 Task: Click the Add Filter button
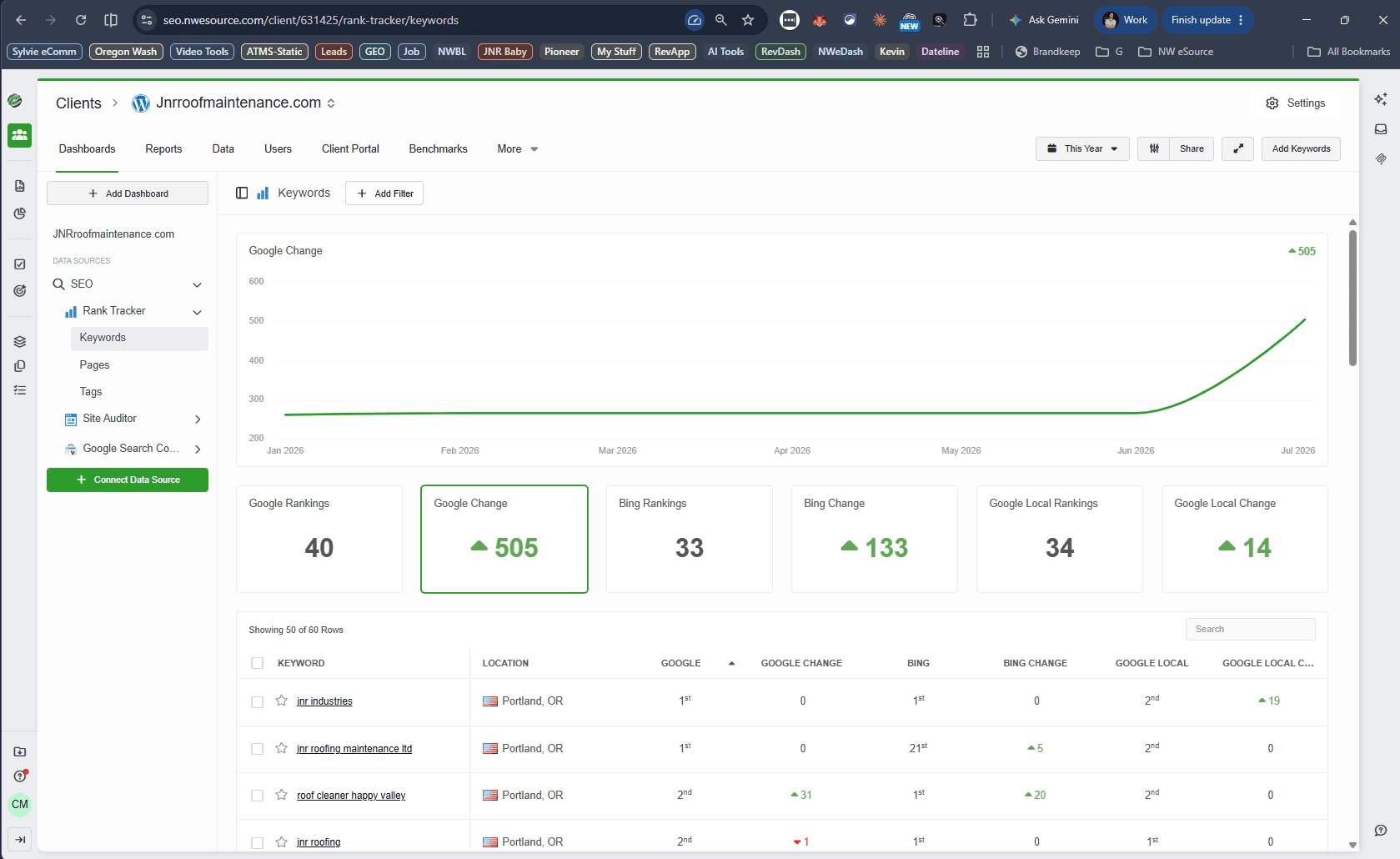click(x=384, y=193)
